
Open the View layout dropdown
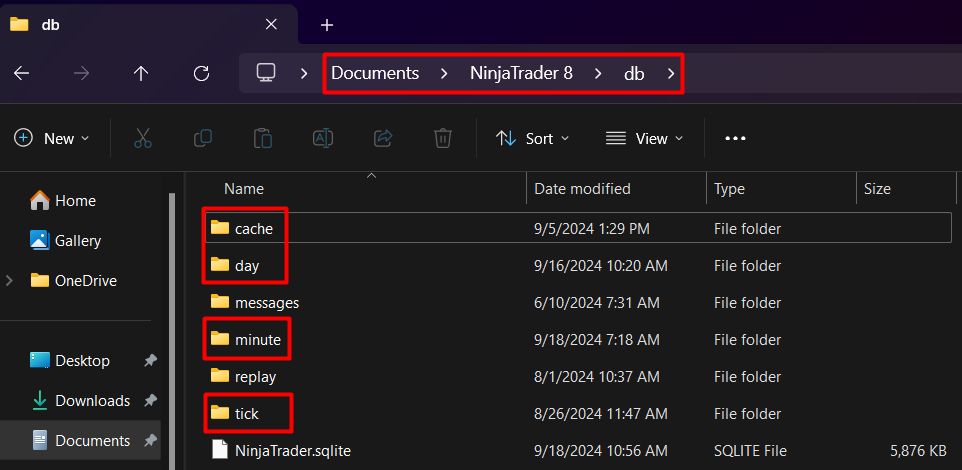[x=645, y=138]
